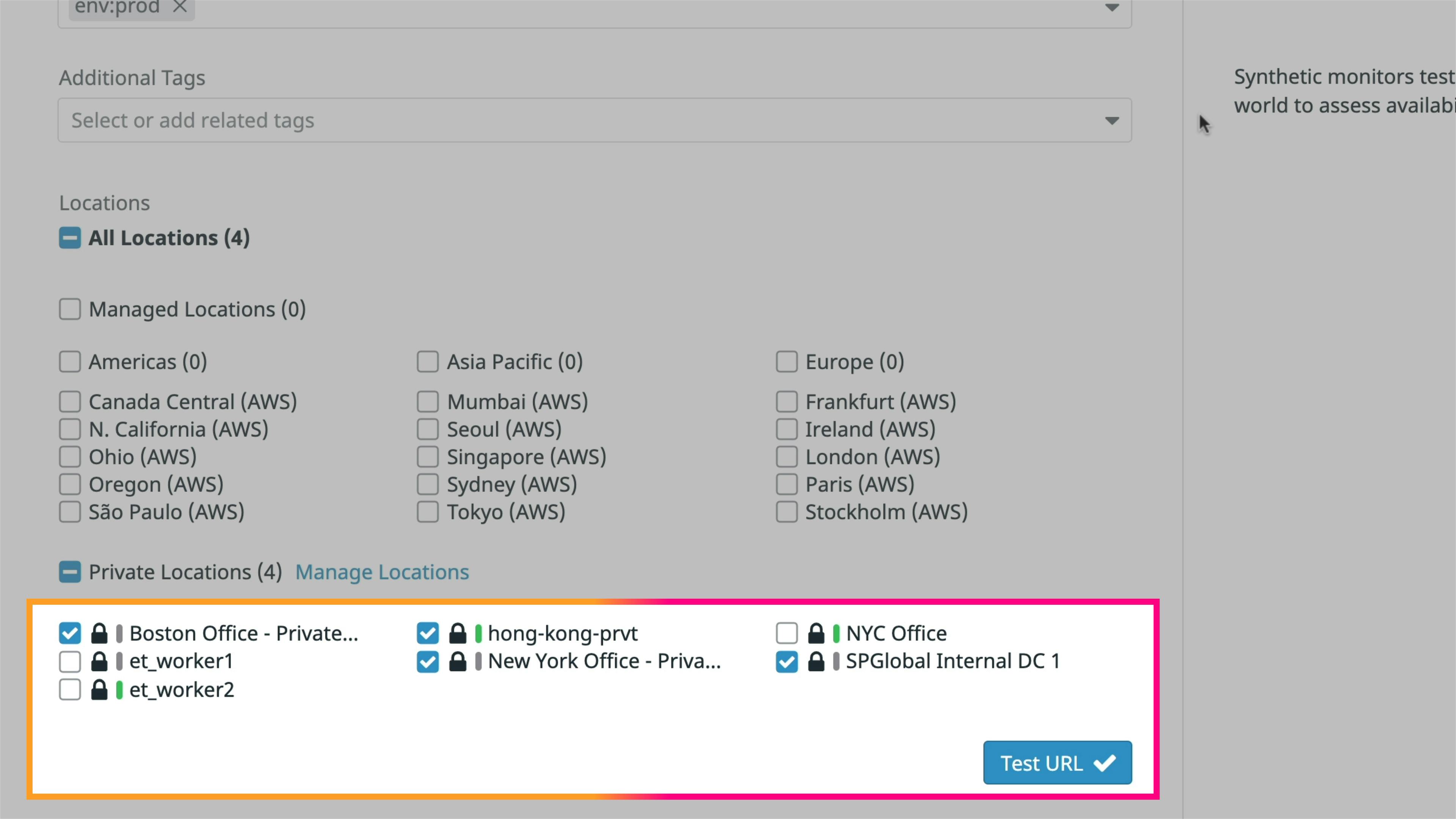The height and width of the screenshot is (819, 1456).
Task: Click the green status indicator for hong-kong-prvt
Action: pyautogui.click(x=478, y=634)
